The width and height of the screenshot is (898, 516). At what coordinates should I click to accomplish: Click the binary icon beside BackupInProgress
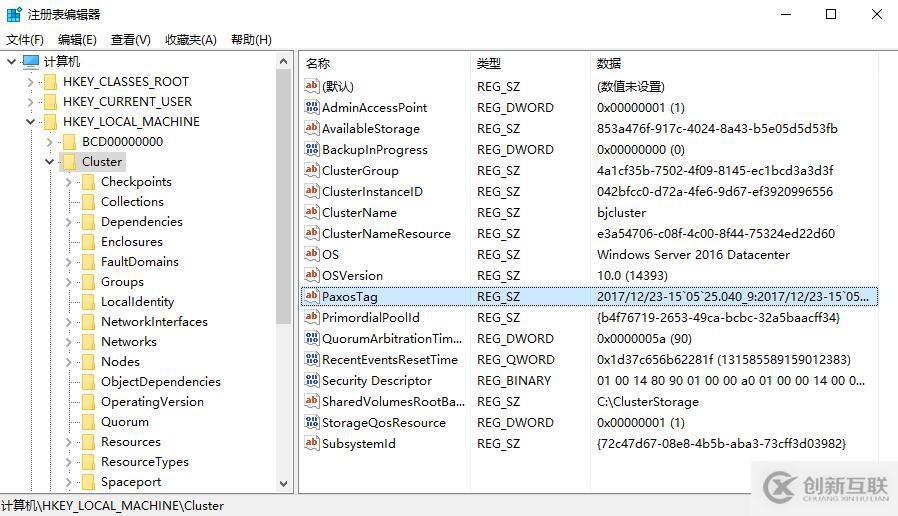pos(312,149)
